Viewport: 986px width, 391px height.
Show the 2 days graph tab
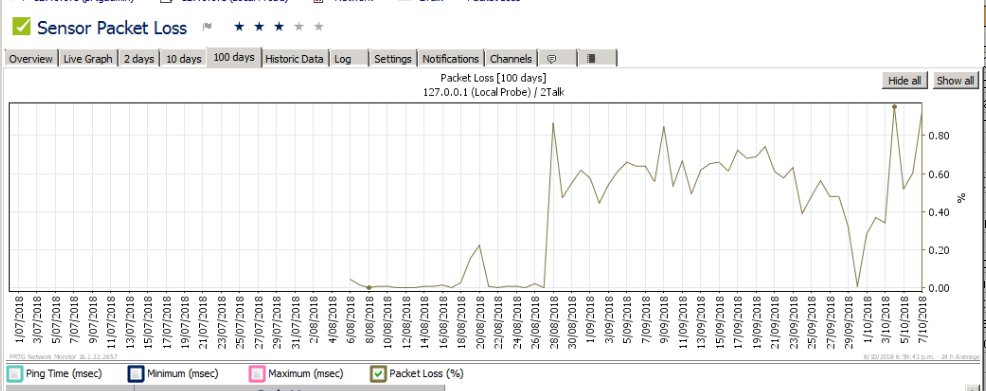pyautogui.click(x=139, y=58)
